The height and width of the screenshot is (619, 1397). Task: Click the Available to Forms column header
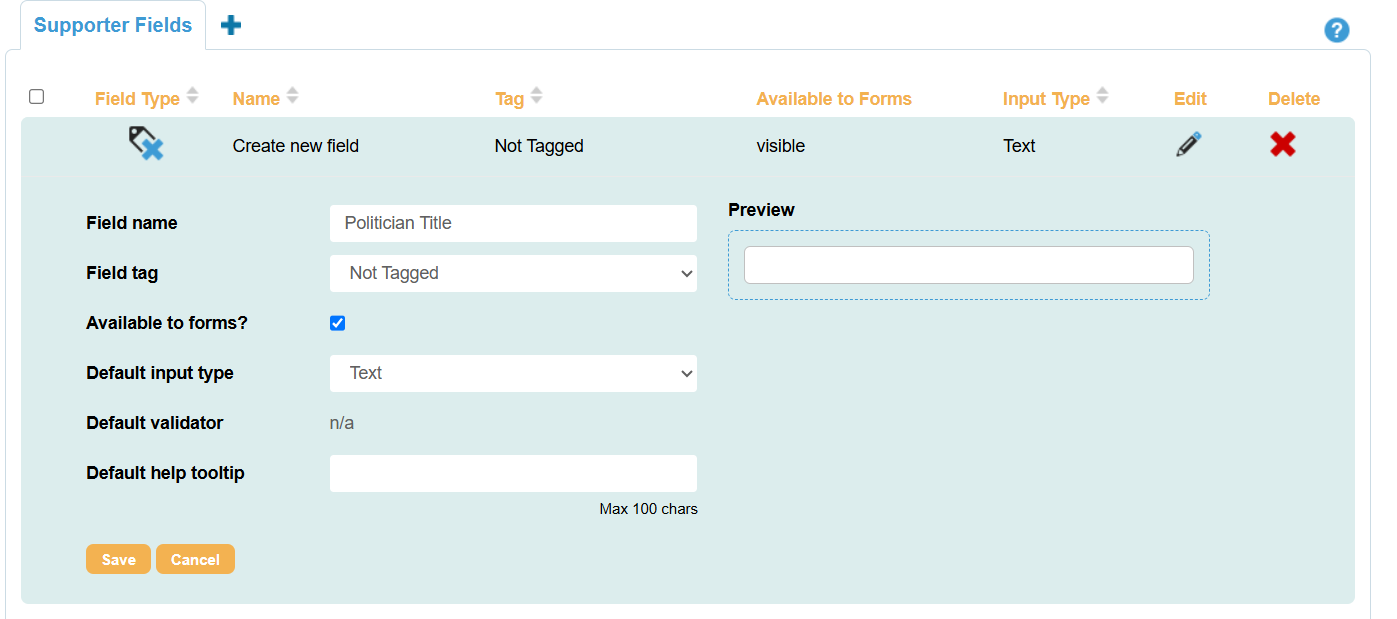pos(834,98)
